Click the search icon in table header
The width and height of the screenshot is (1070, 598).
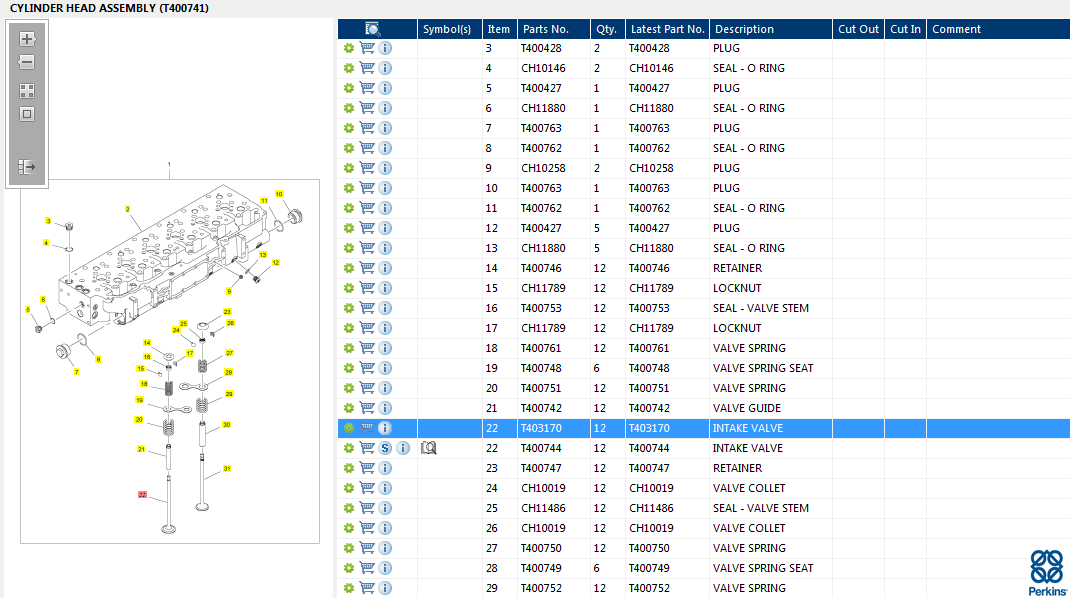tap(373, 29)
